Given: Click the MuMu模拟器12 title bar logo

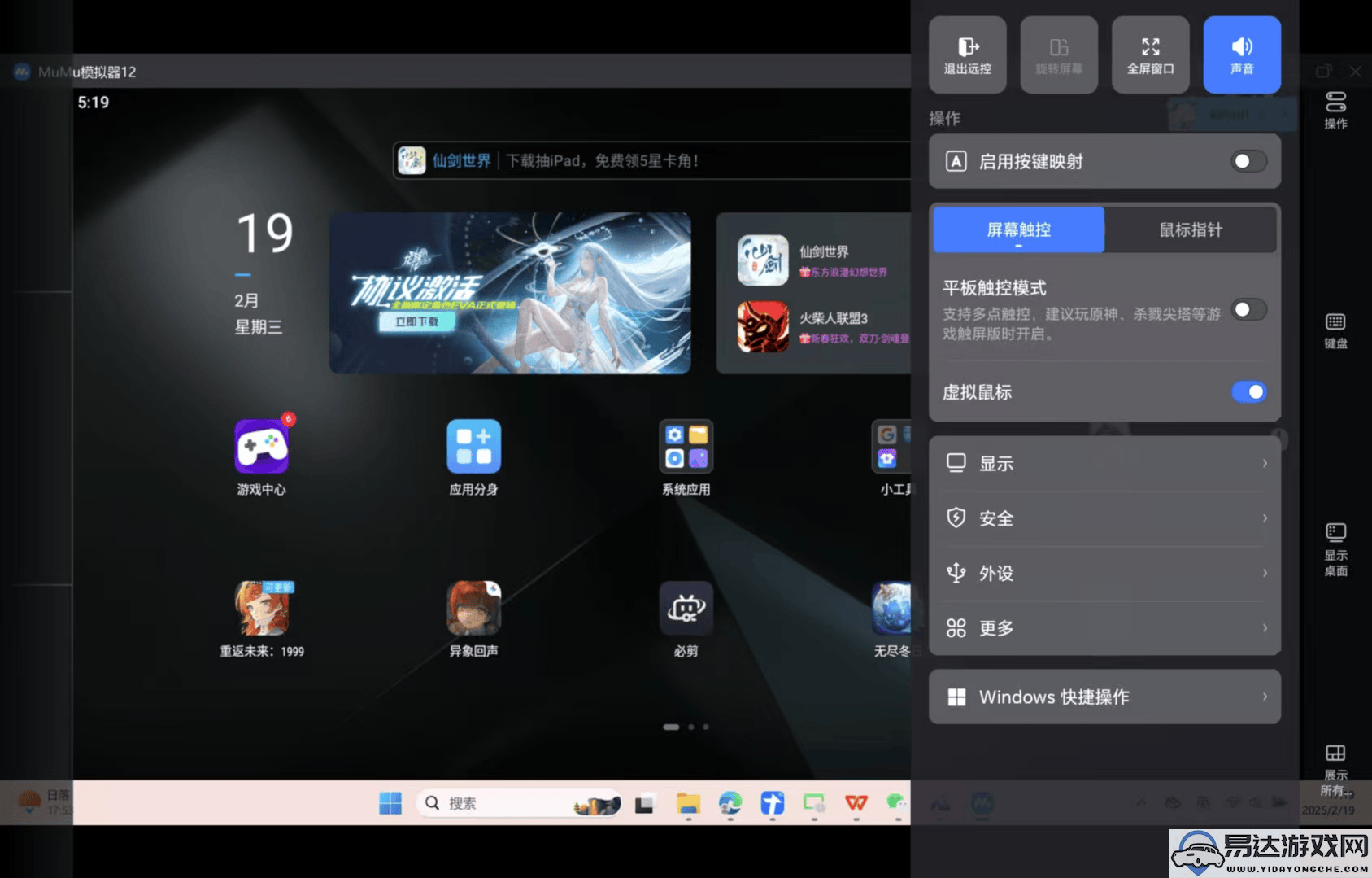Looking at the screenshot, I should [x=22, y=72].
